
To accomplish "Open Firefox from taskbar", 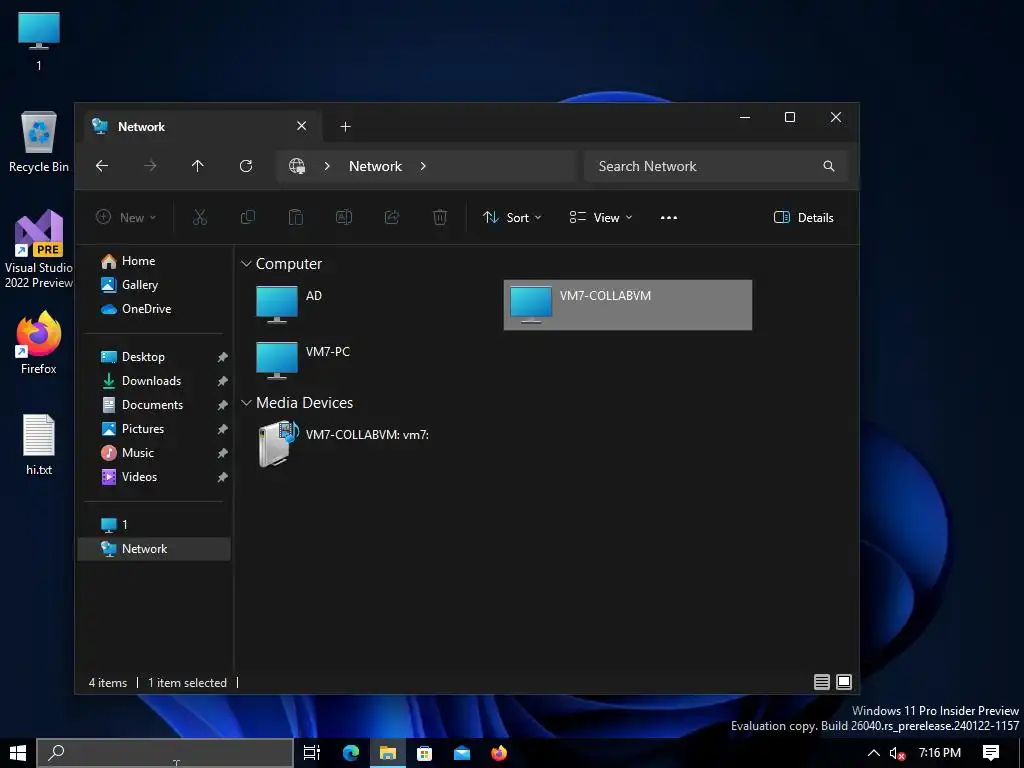I will click(x=499, y=753).
